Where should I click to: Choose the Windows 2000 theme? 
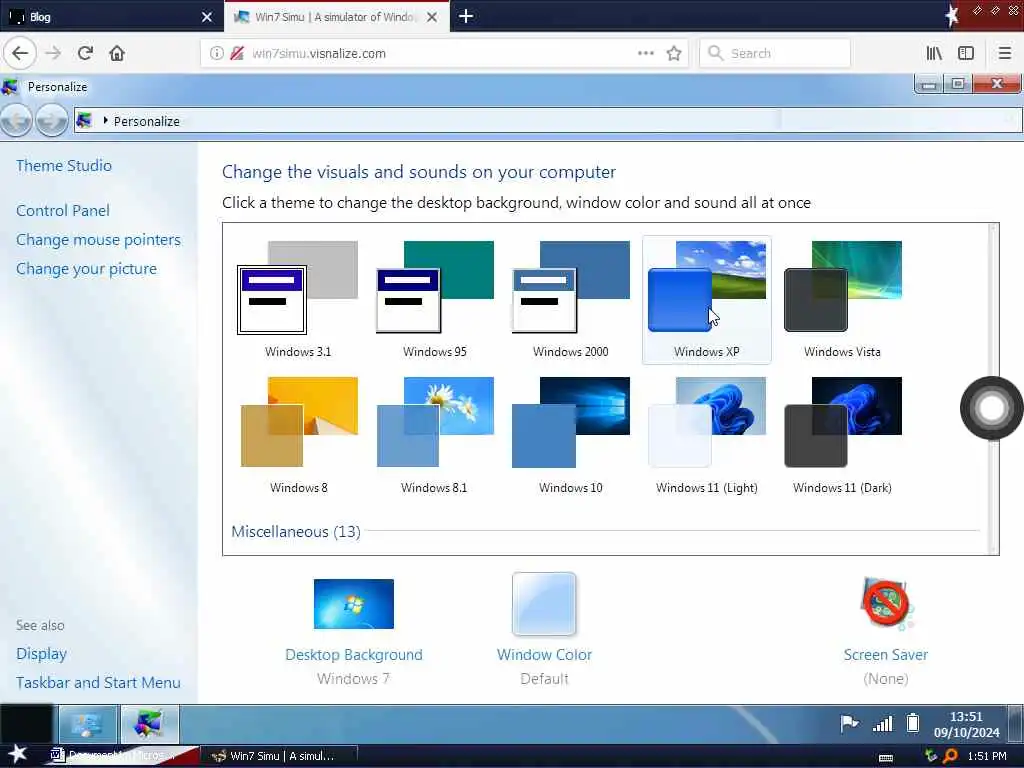[x=570, y=299]
